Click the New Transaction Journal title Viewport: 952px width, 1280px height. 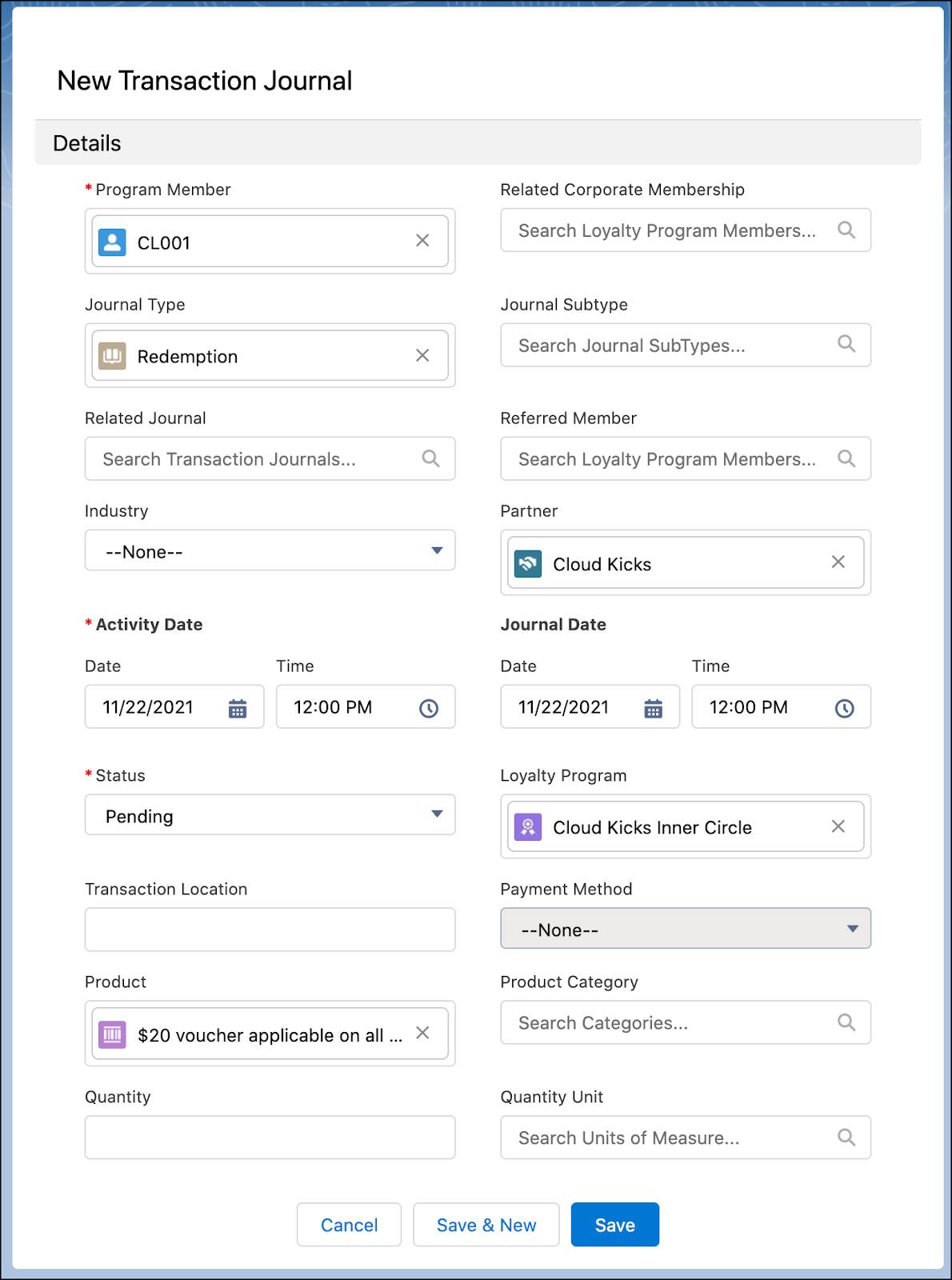click(205, 81)
